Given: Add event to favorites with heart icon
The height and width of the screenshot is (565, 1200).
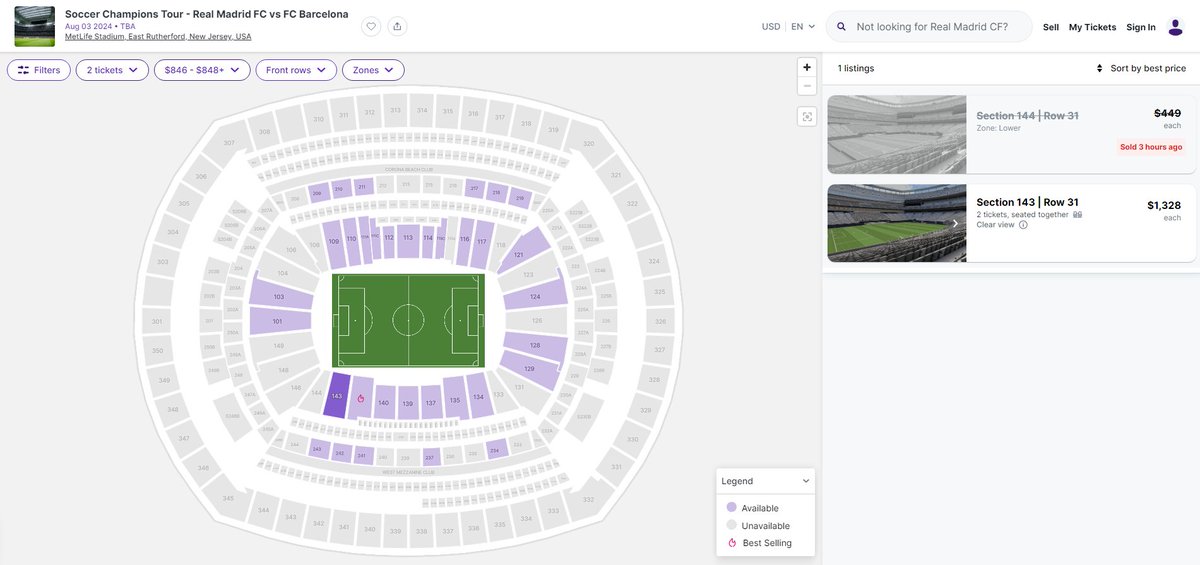Looking at the screenshot, I should (x=371, y=27).
